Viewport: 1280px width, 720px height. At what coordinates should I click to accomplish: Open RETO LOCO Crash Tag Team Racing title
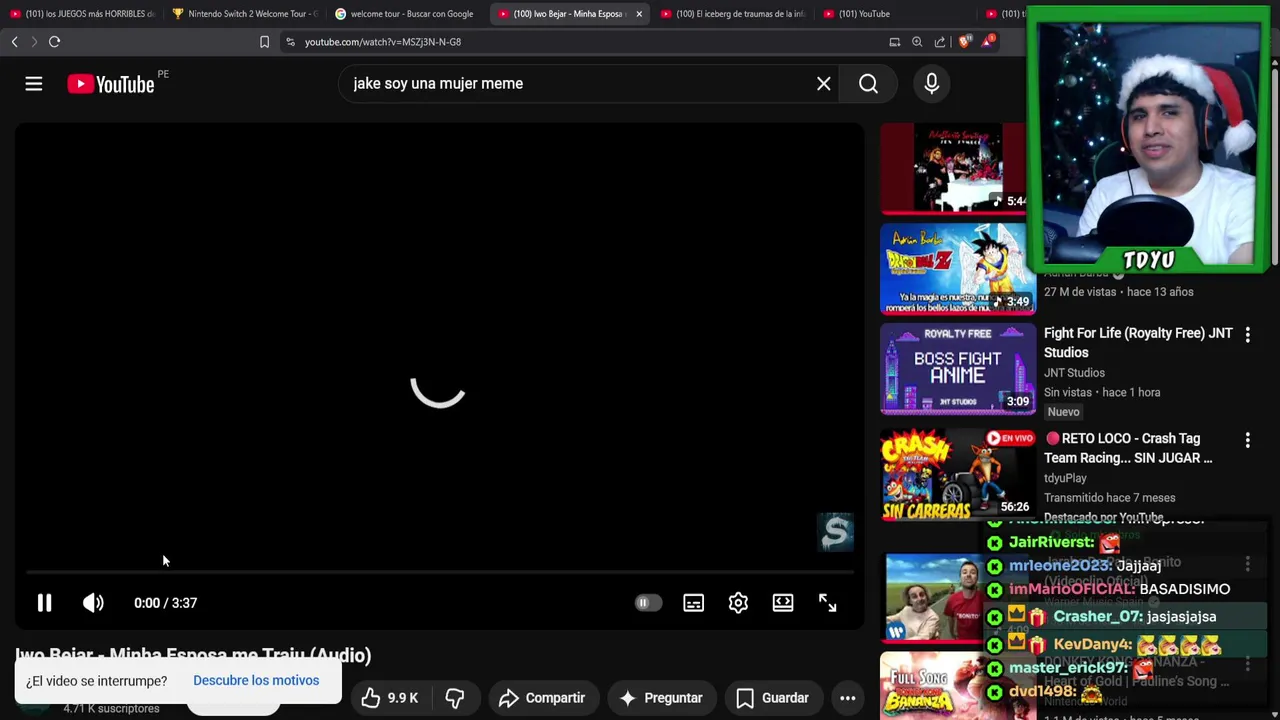click(1128, 448)
